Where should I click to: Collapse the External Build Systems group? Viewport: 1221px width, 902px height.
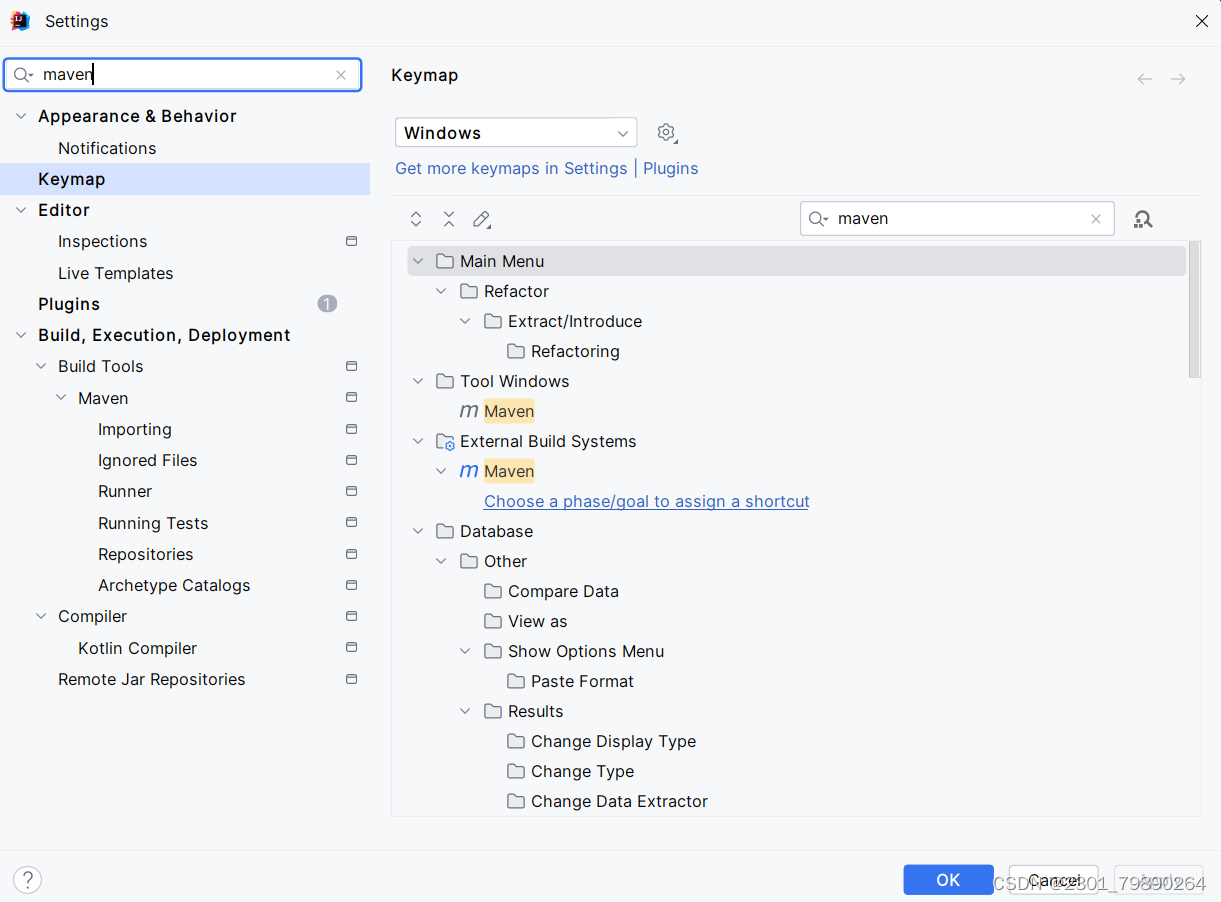pos(418,441)
